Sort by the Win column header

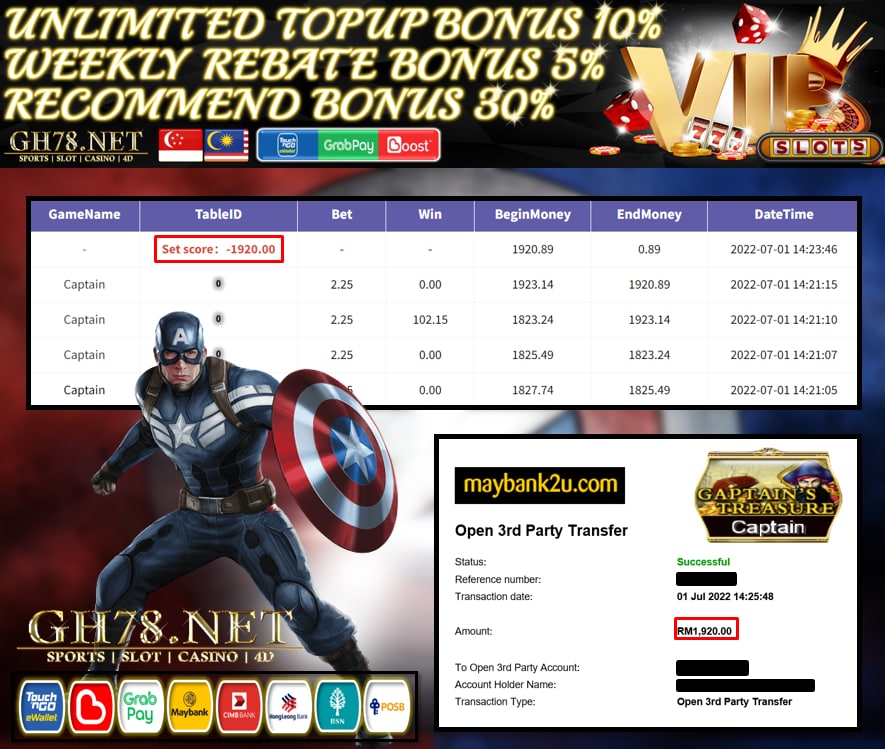click(430, 214)
